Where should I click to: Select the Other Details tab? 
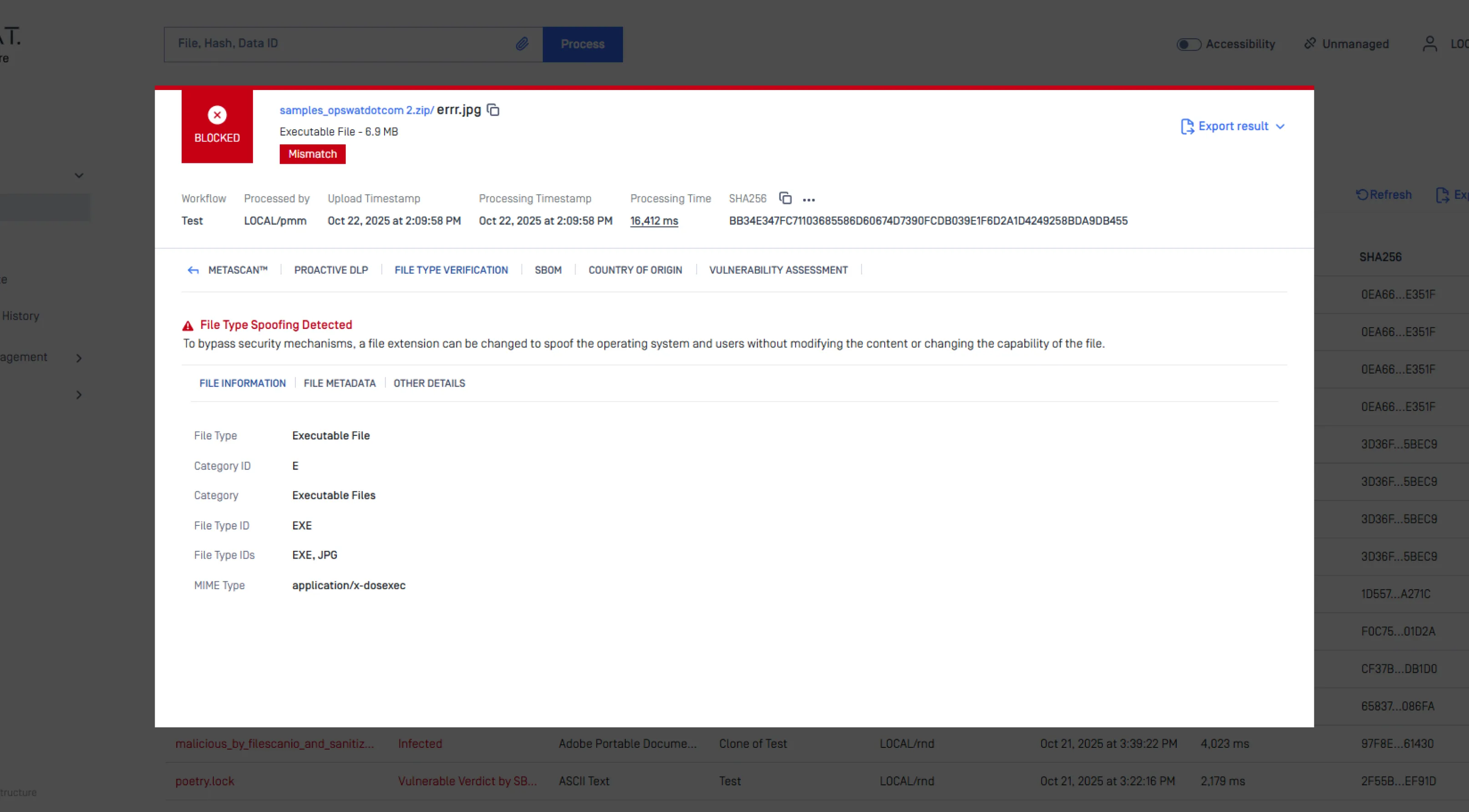429,383
